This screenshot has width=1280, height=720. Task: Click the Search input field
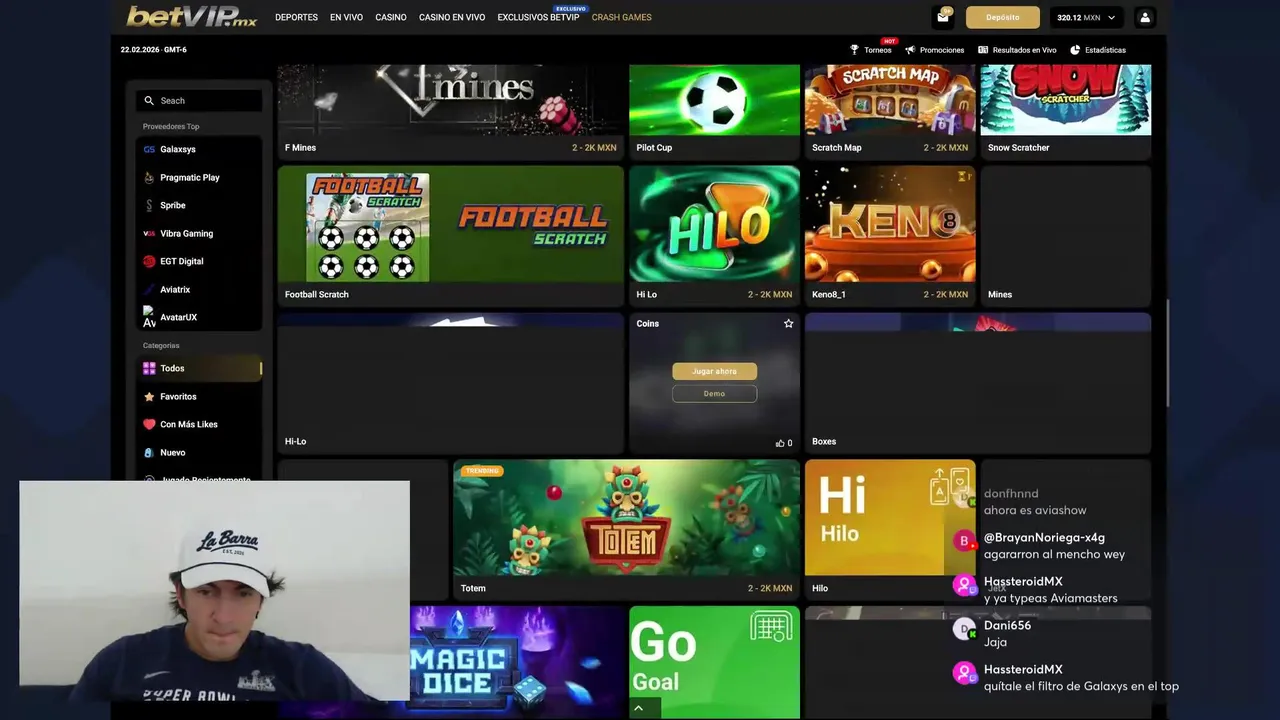(x=199, y=100)
